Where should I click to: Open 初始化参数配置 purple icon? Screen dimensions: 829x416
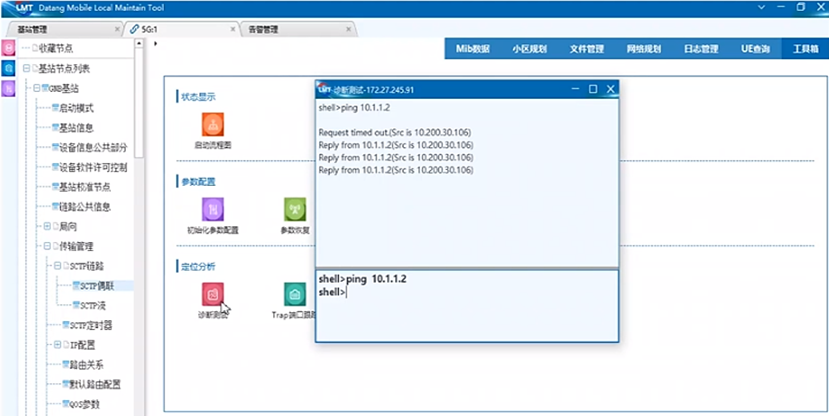(x=213, y=209)
